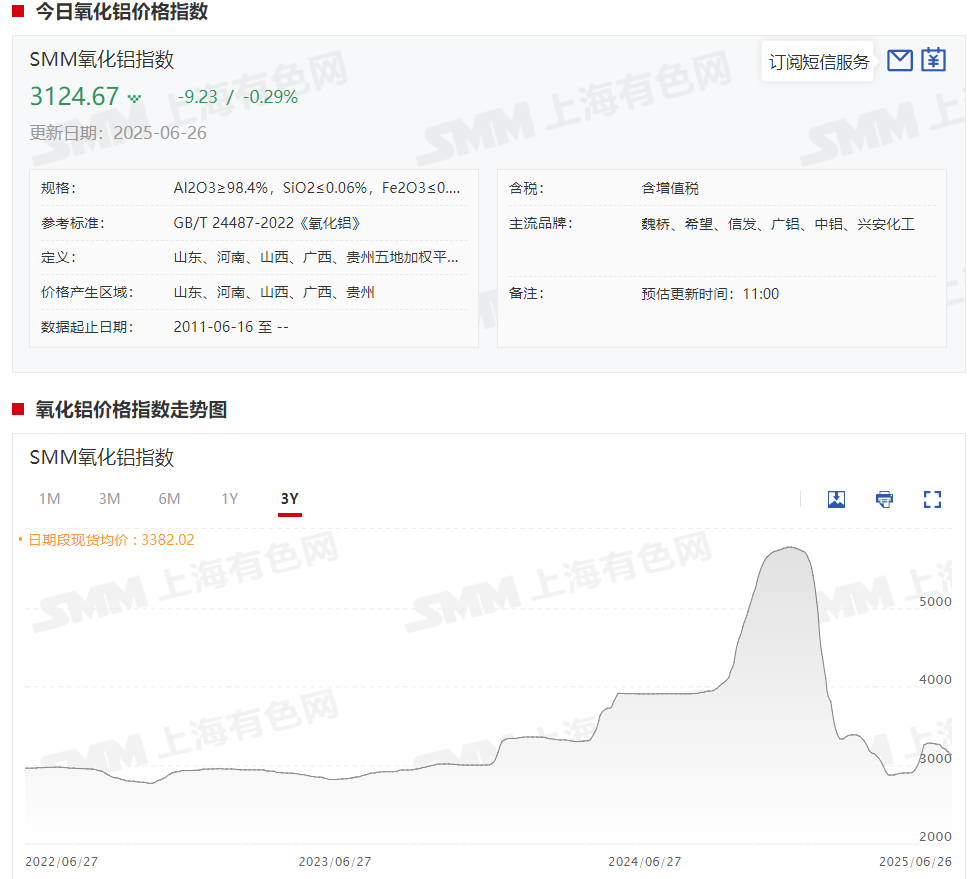975x879 pixels.
Task: Click the 主流品牌 field label
Action: 540,224
